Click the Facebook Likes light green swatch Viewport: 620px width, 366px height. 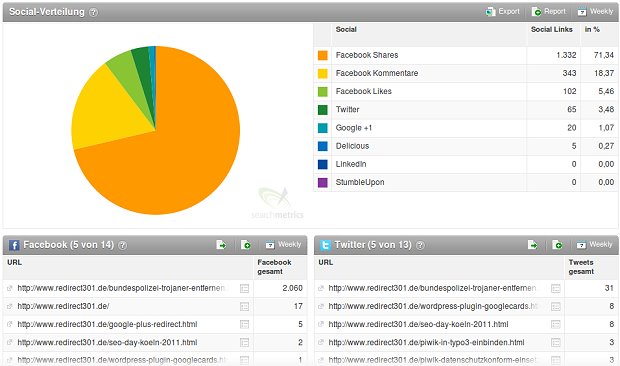click(323, 92)
